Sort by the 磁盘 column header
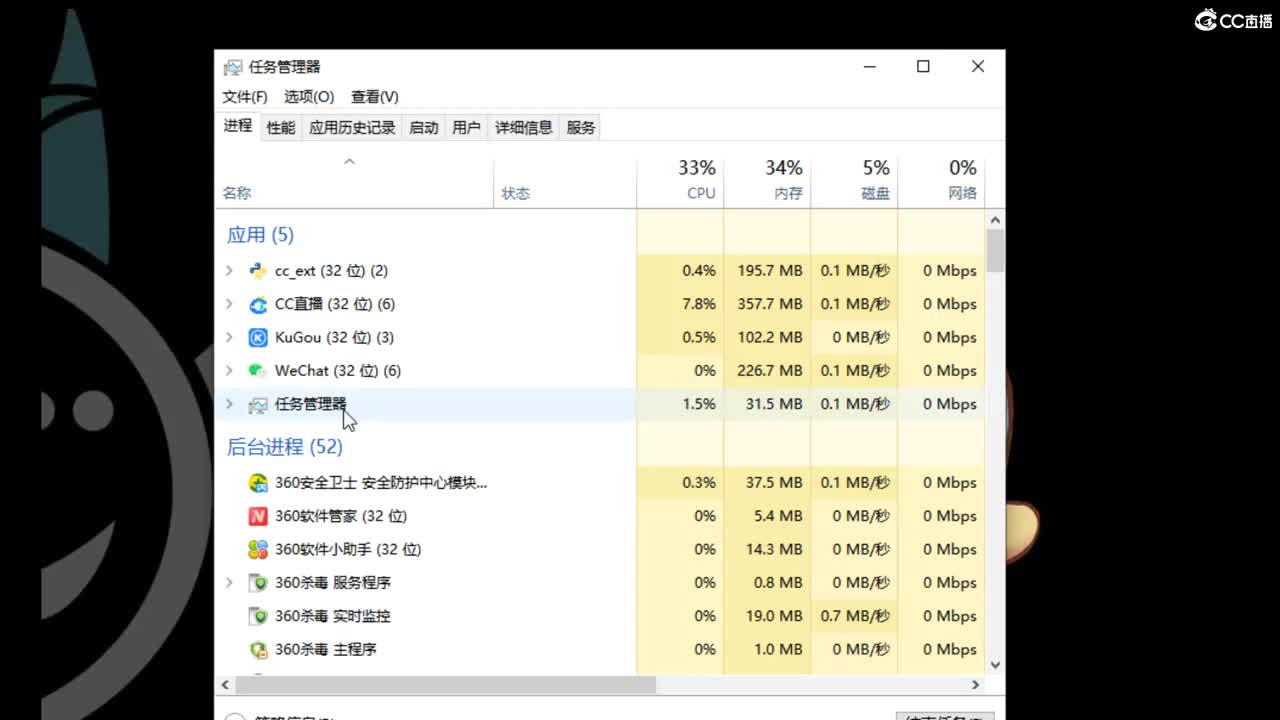The height and width of the screenshot is (720, 1280). tap(854, 180)
